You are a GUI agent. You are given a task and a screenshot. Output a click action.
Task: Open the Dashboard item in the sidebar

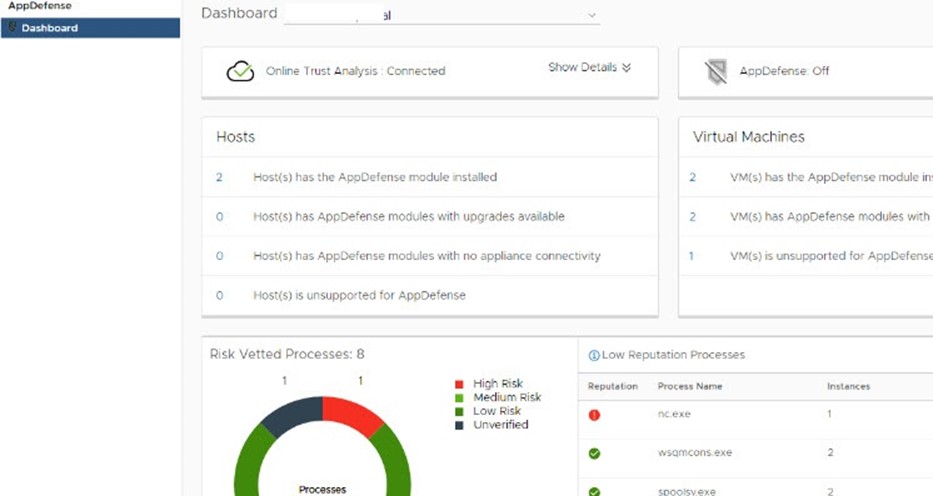coord(90,28)
